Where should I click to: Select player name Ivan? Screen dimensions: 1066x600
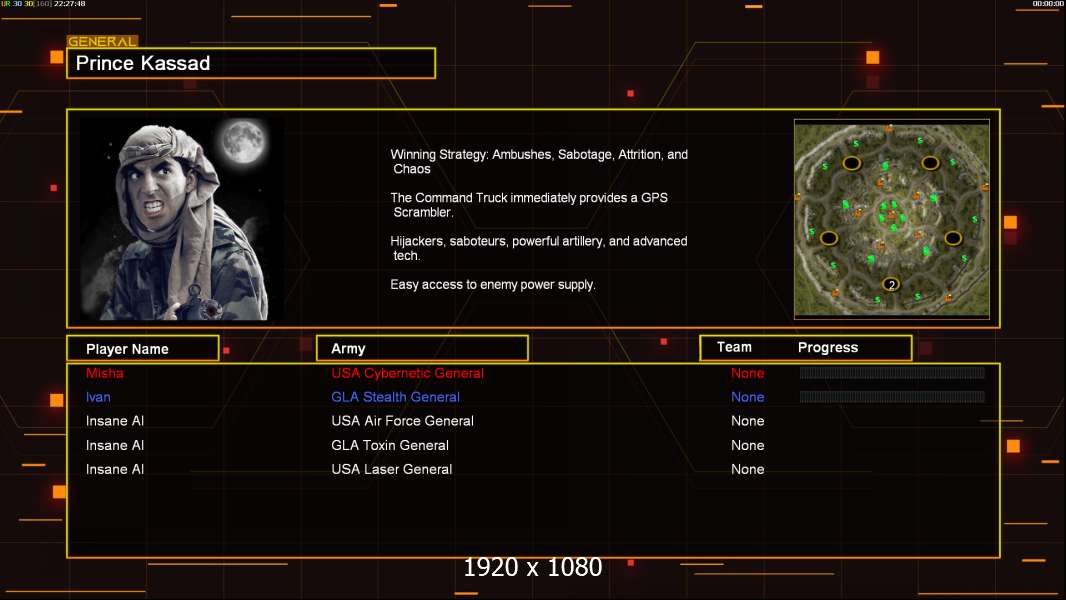pyautogui.click(x=98, y=397)
